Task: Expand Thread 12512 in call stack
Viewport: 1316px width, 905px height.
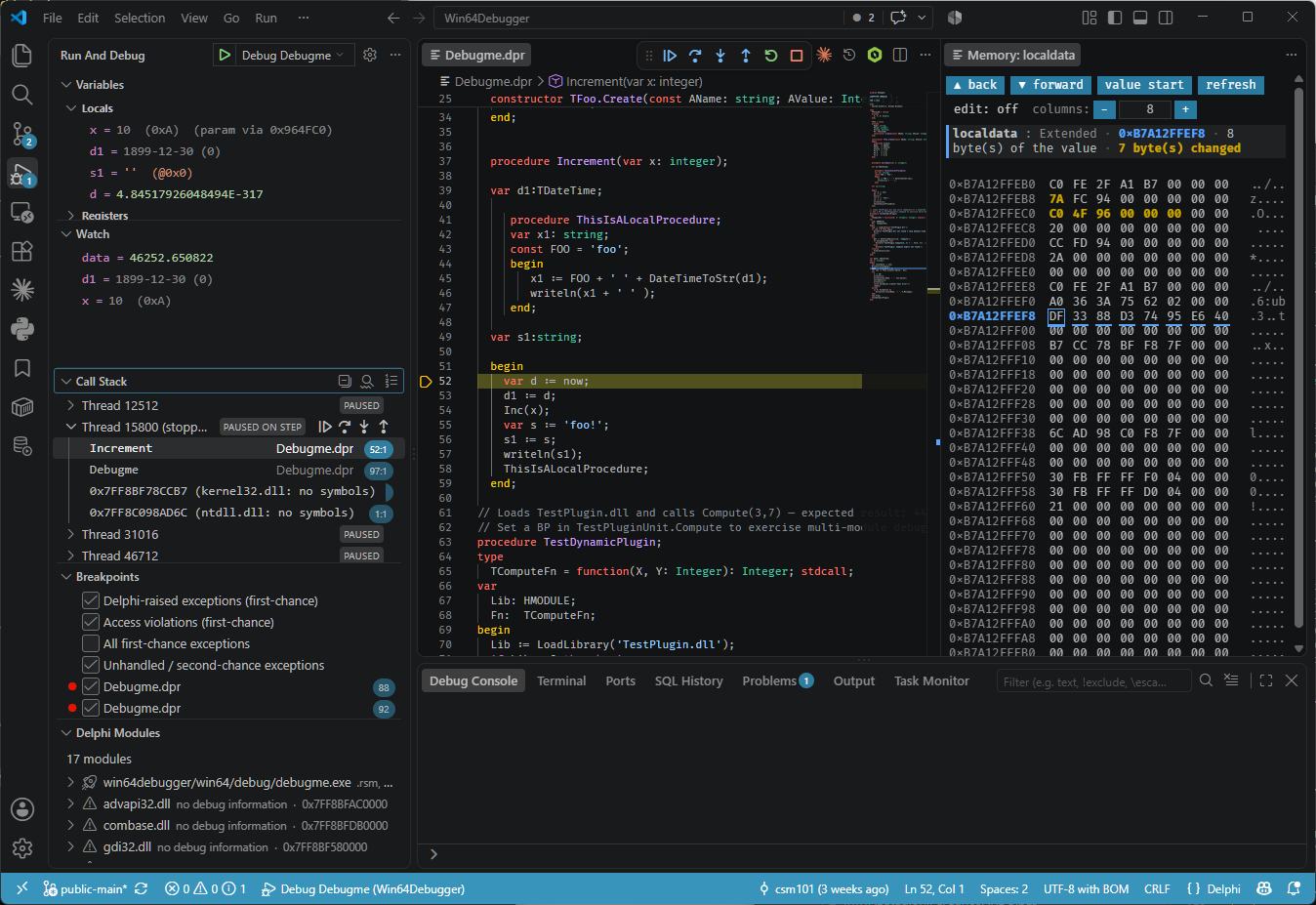Action: (71, 405)
